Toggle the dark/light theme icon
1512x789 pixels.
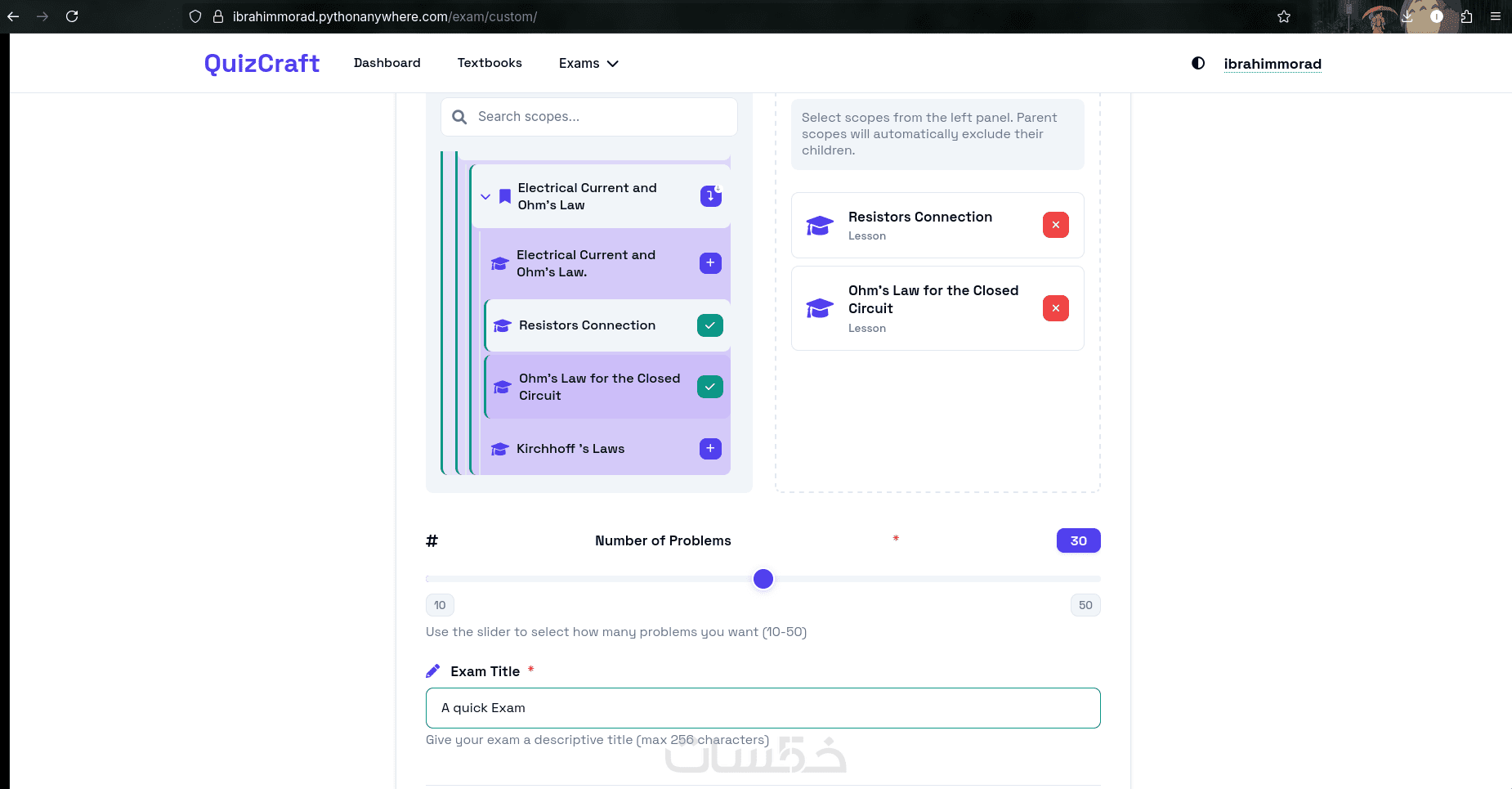[1198, 63]
